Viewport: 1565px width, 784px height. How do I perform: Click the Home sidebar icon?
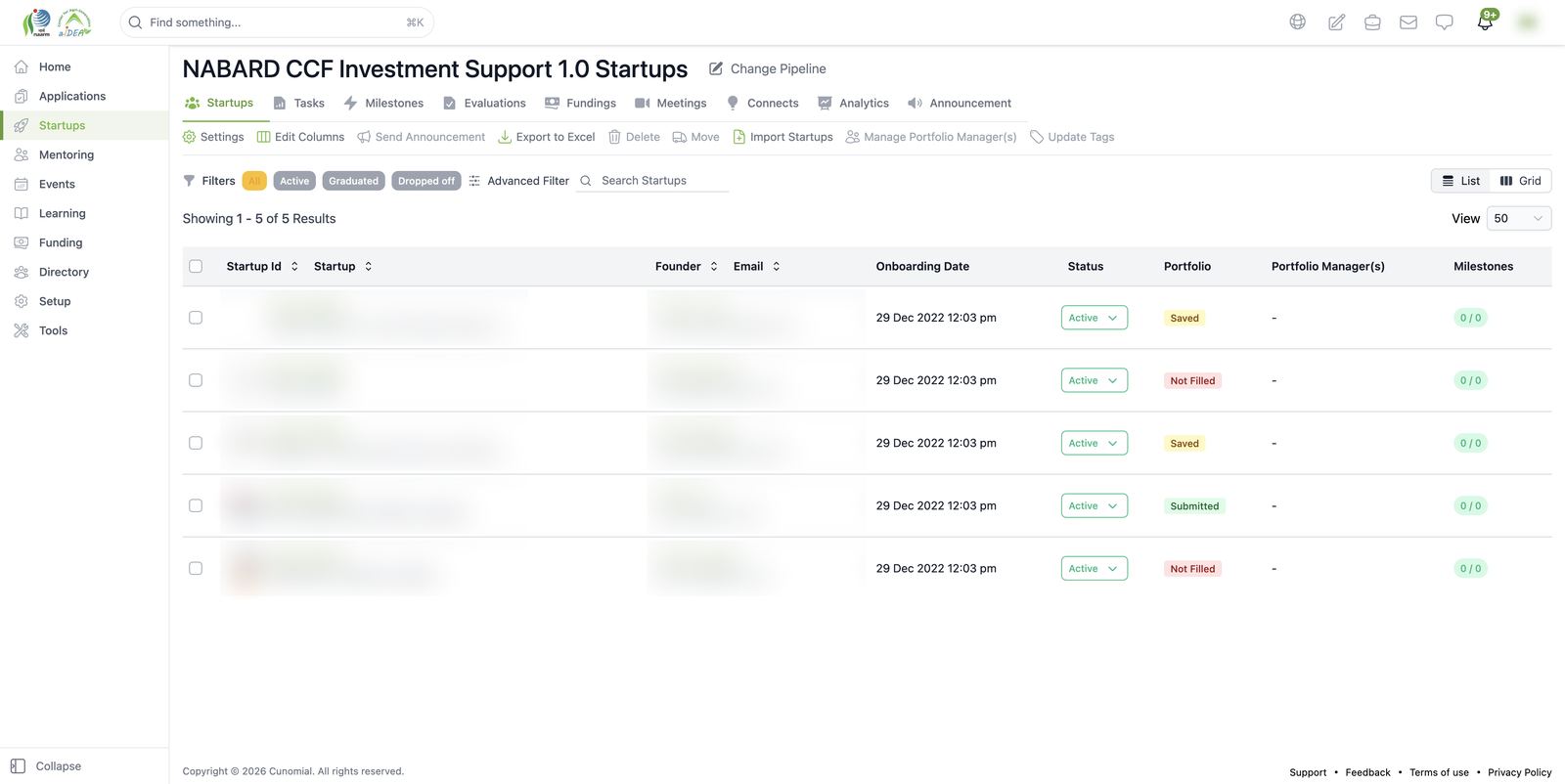click(x=22, y=66)
